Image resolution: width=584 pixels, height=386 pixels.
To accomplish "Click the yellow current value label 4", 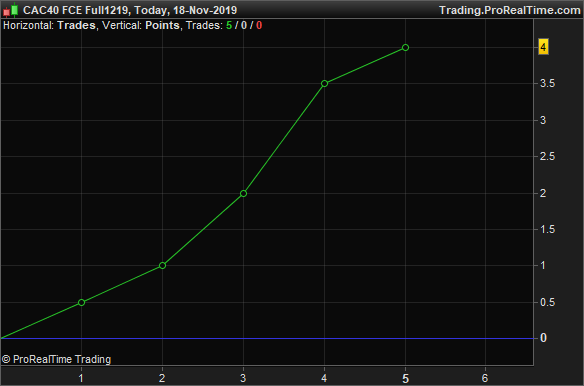I will 543,47.
